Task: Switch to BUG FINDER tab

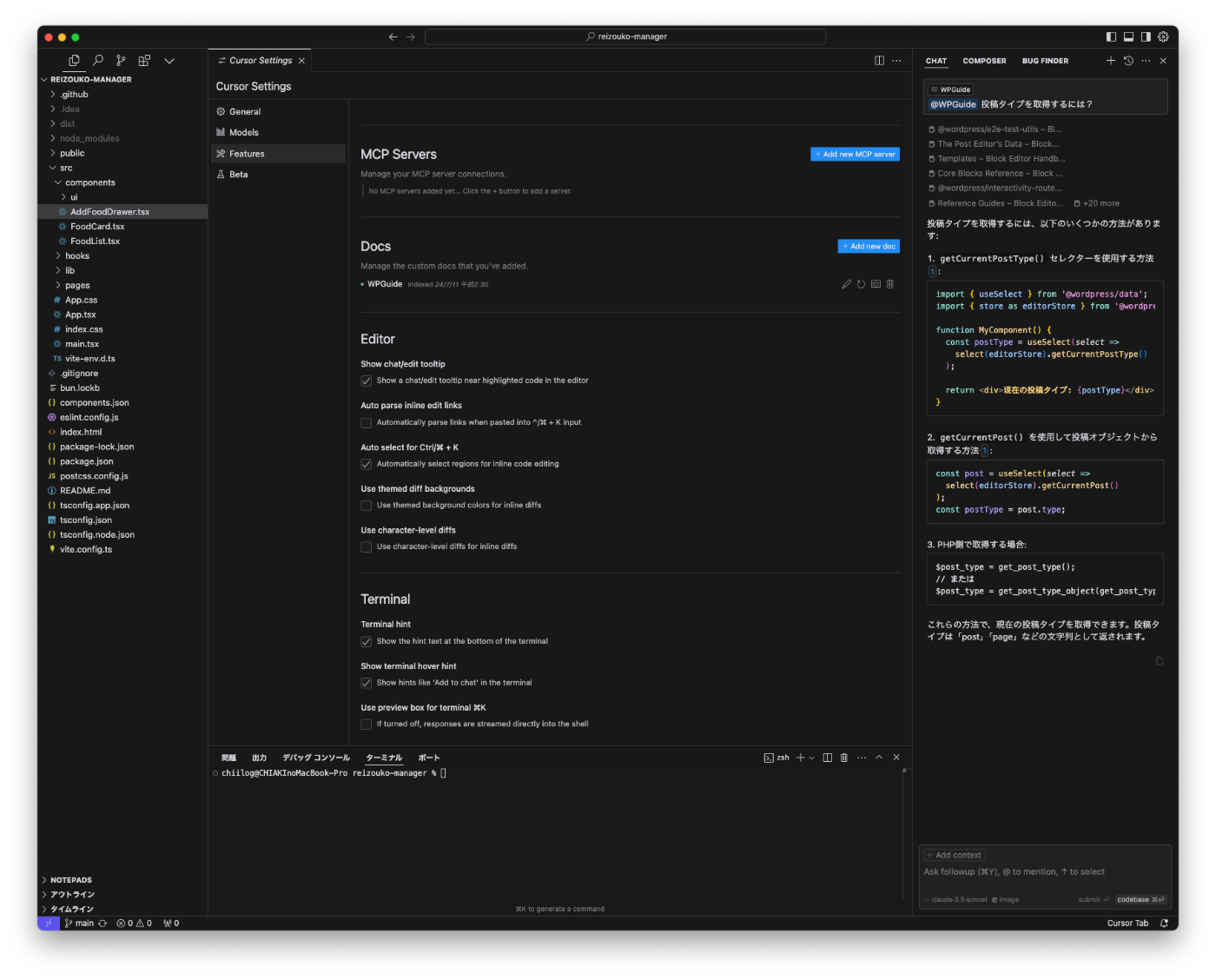Action: click(x=1045, y=61)
